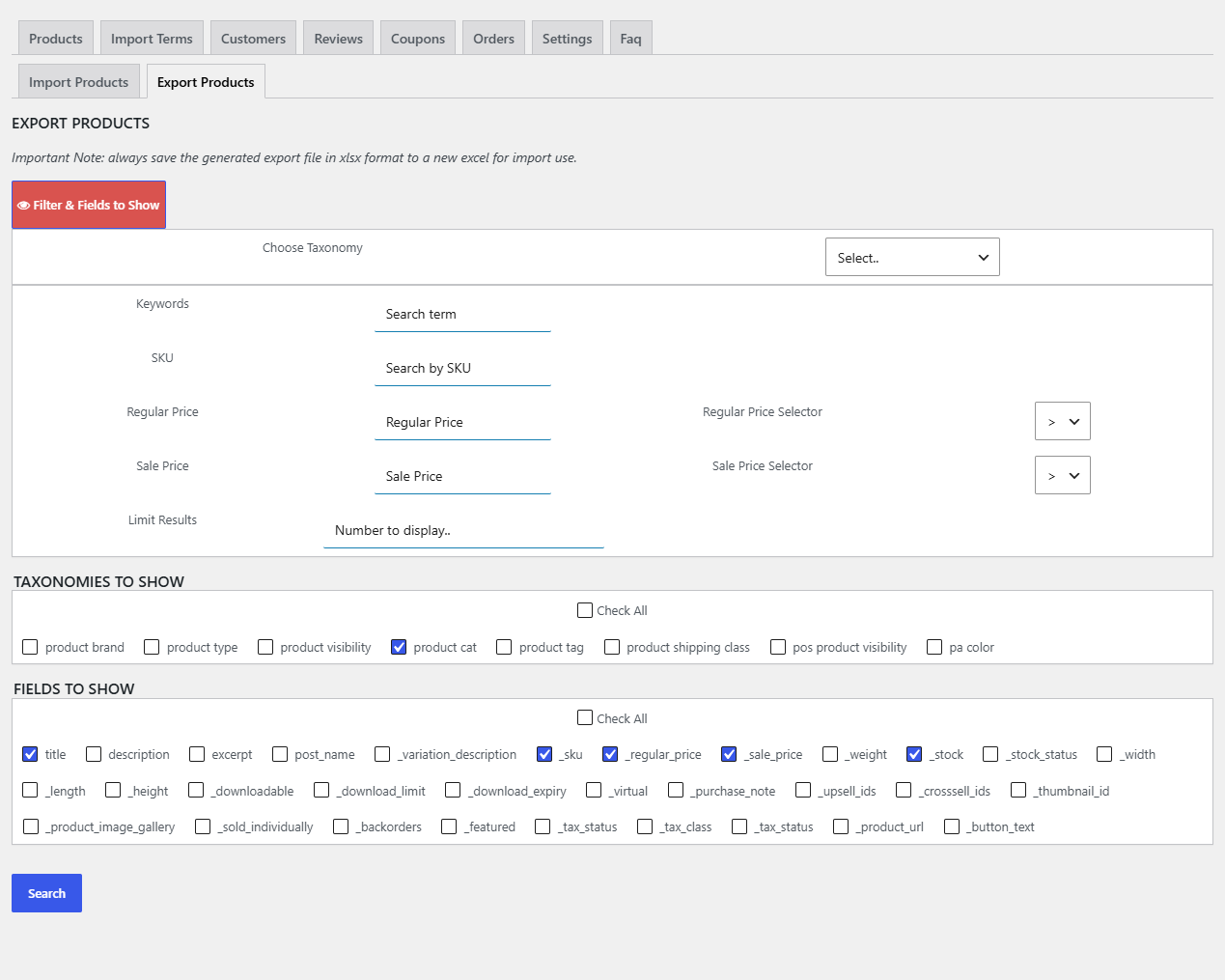Check the product visibility taxonomy
This screenshot has width=1225, height=980.
click(265, 647)
